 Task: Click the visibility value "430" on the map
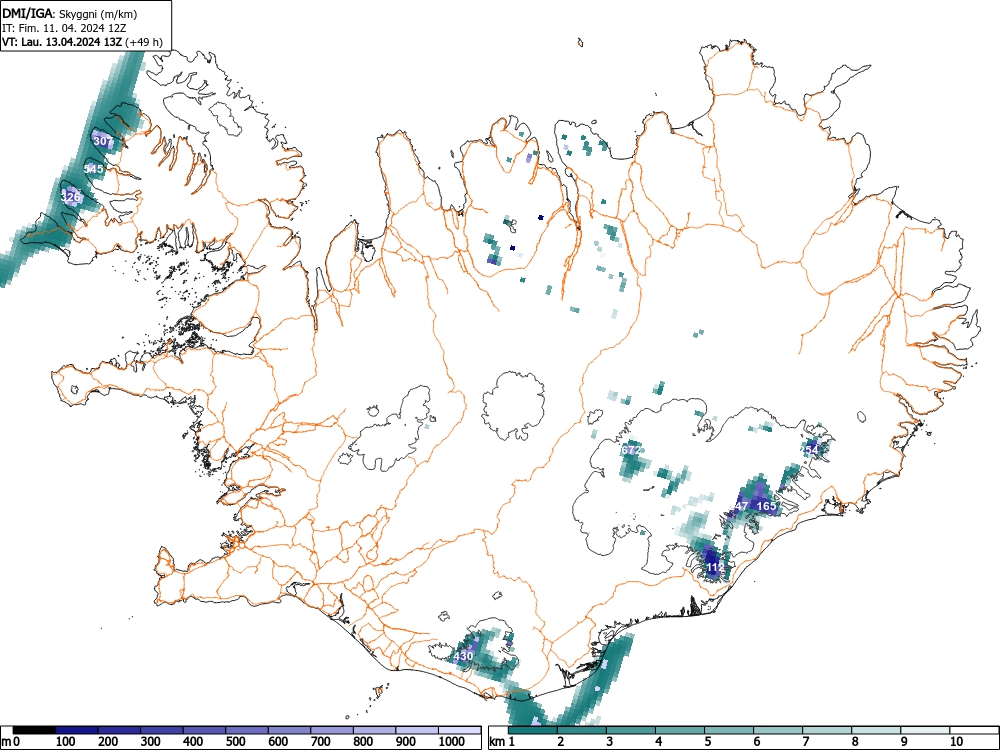click(464, 656)
